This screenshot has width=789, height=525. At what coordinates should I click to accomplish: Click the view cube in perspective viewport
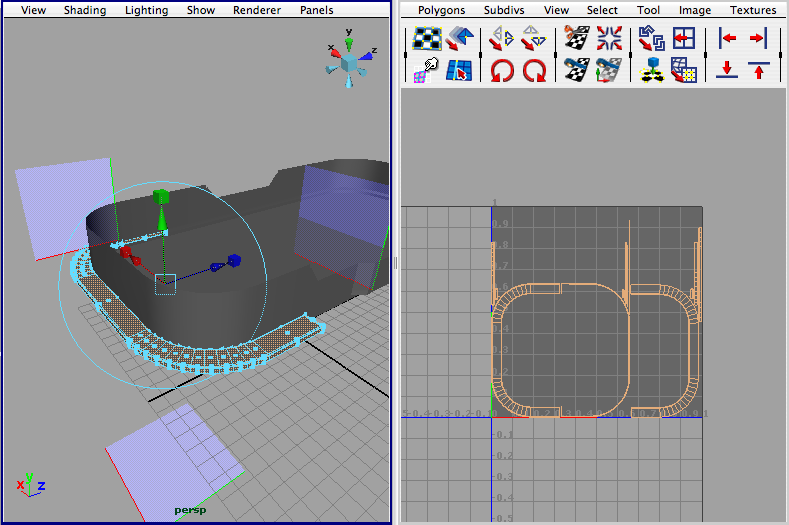(349, 63)
